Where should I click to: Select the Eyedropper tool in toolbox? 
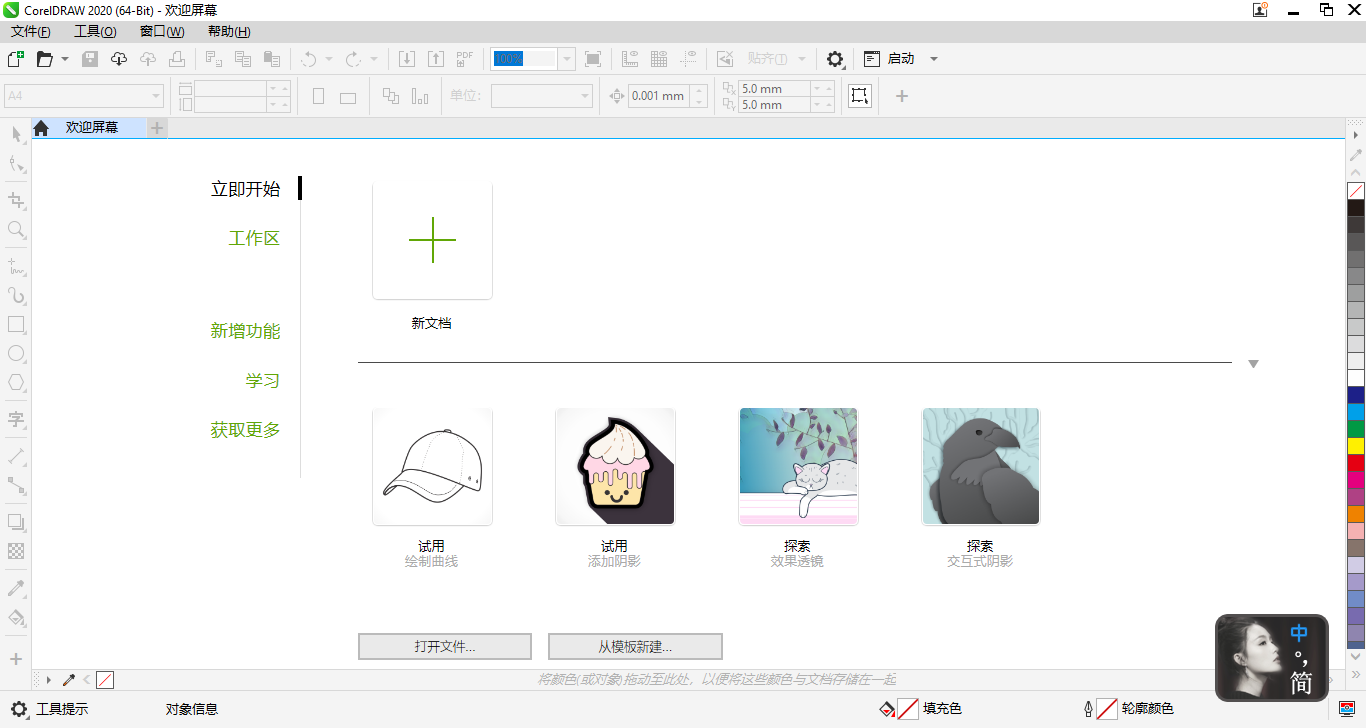pos(16,588)
